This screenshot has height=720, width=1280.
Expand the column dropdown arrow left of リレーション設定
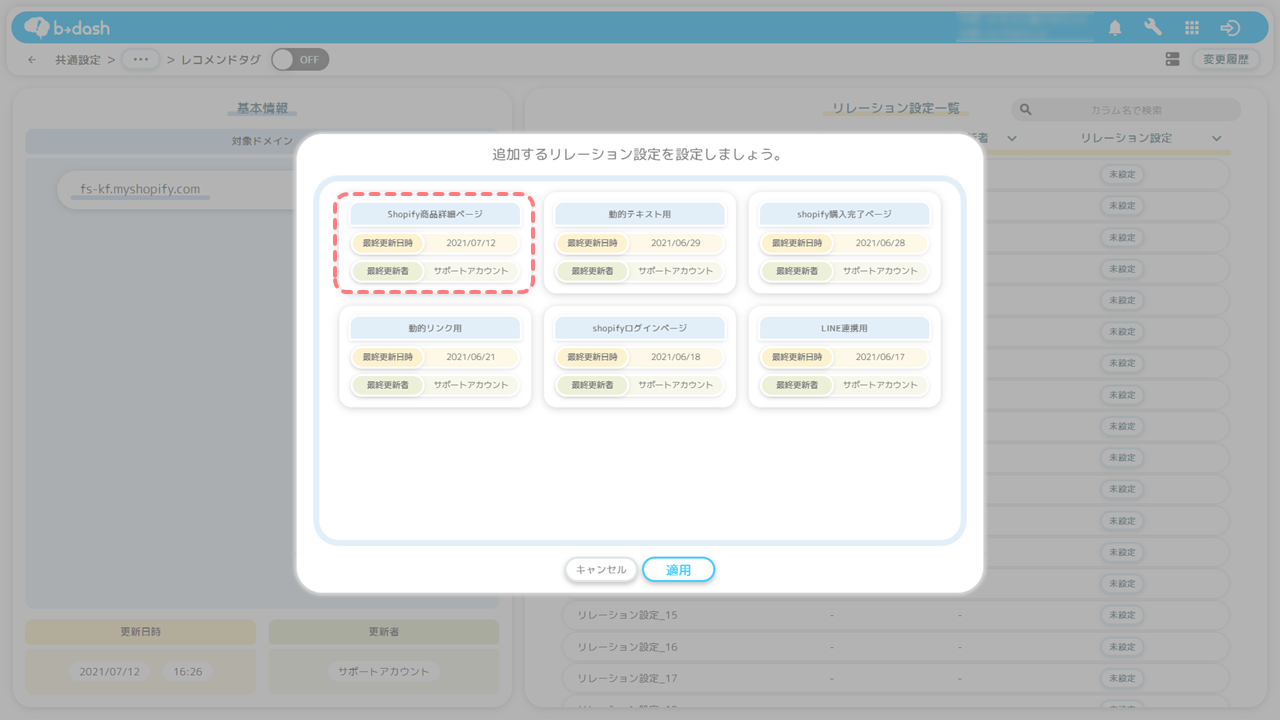tap(1012, 138)
